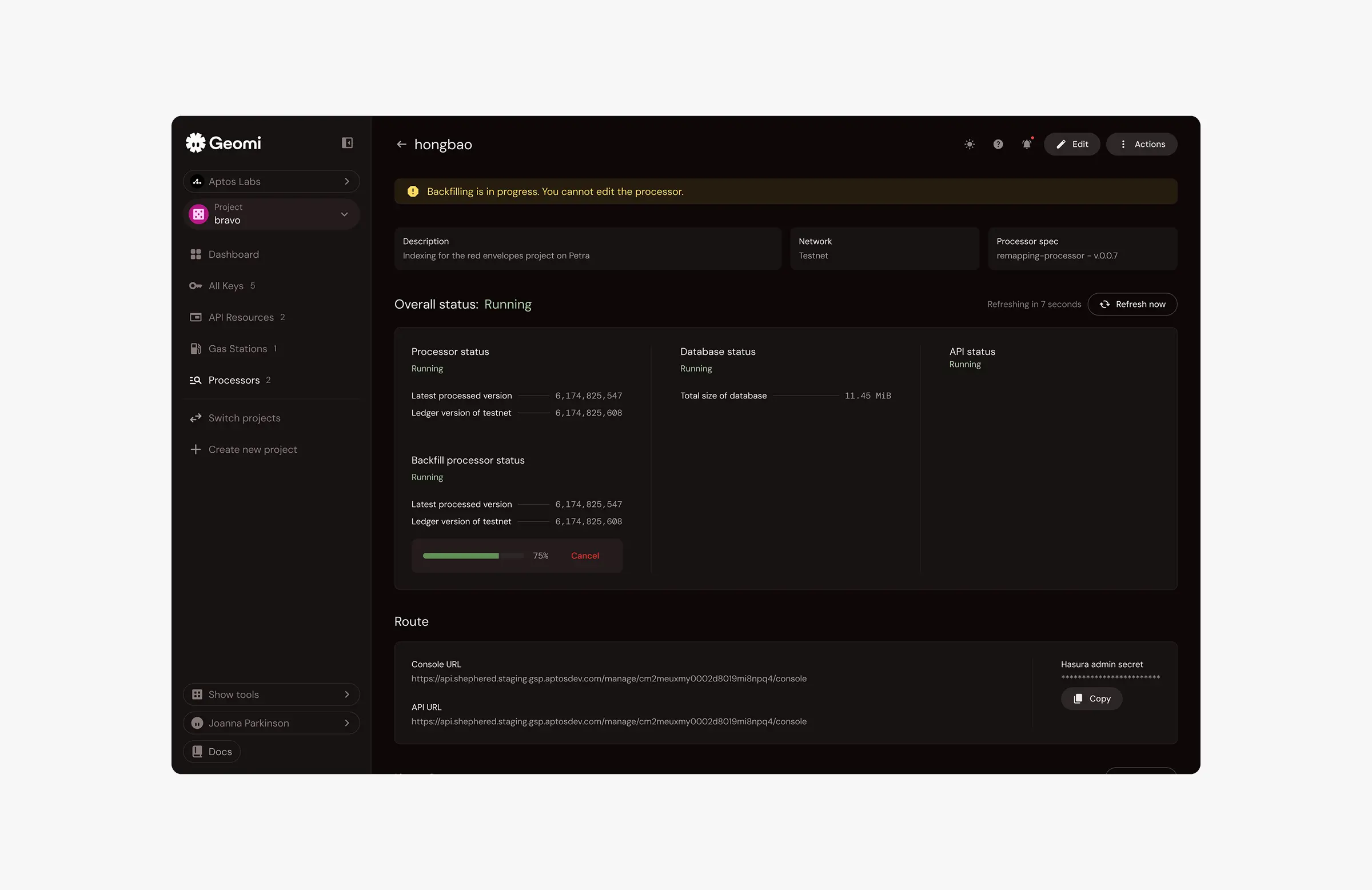Expand the Aptos Labs organization selector
Screen dimensions: 1372x890
pyautogui.click(x=271, y=182)
